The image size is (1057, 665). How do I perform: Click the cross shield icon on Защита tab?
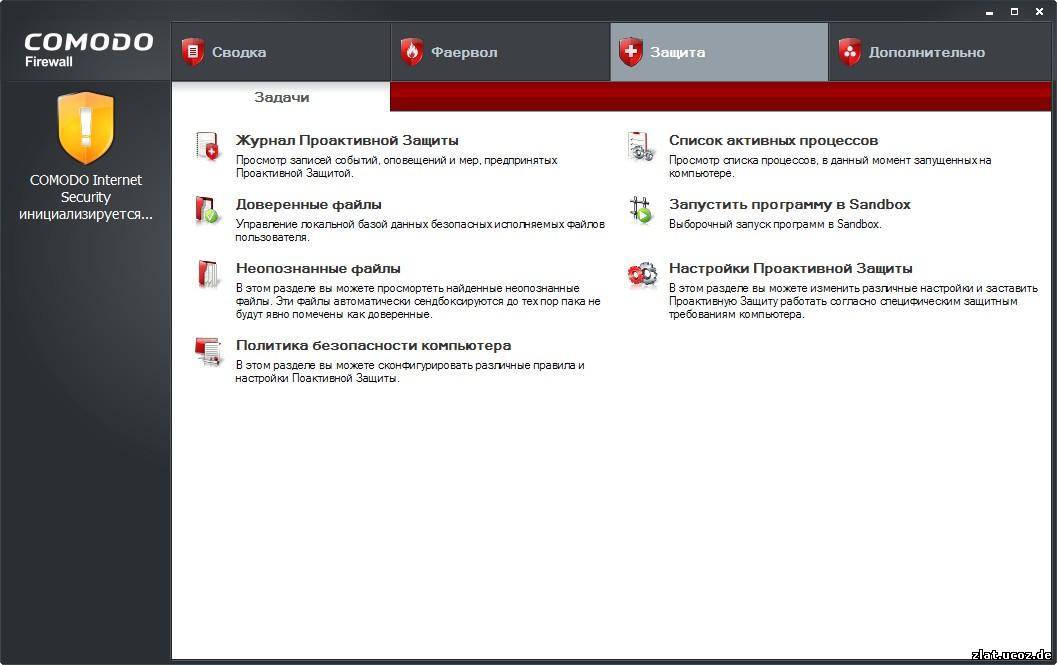(631, 52)
